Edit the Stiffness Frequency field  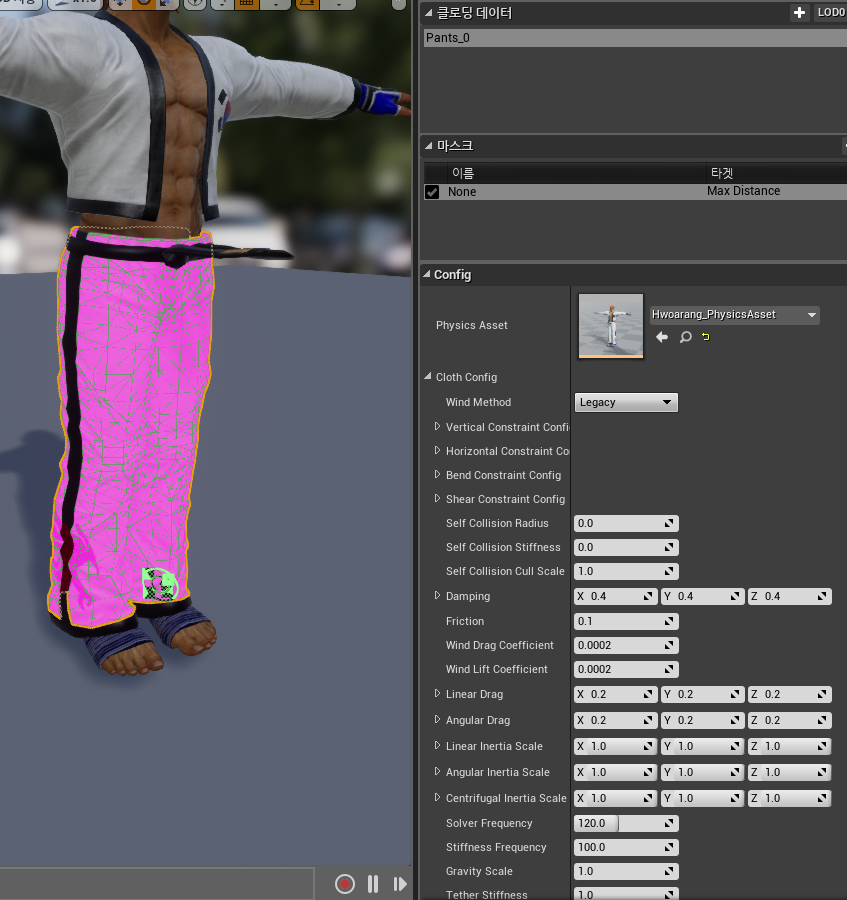coord(626,848)
